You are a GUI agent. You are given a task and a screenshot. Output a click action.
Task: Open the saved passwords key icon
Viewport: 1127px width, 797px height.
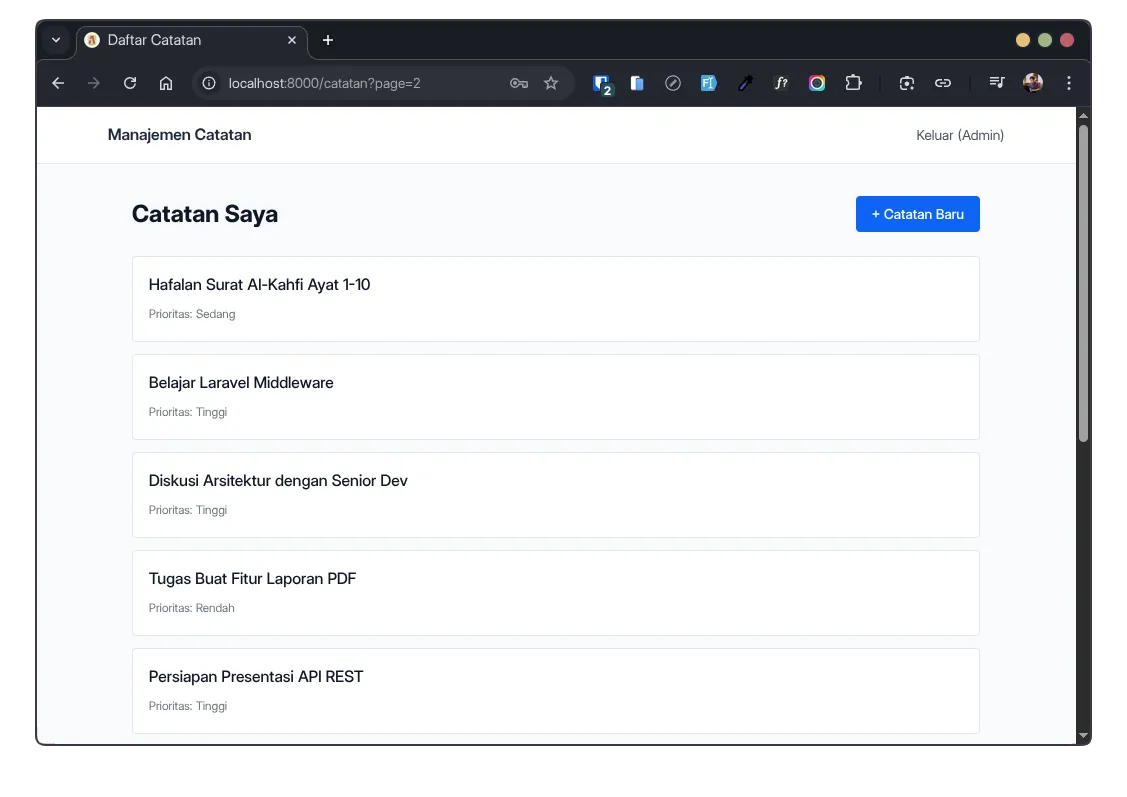click(518, 84)
